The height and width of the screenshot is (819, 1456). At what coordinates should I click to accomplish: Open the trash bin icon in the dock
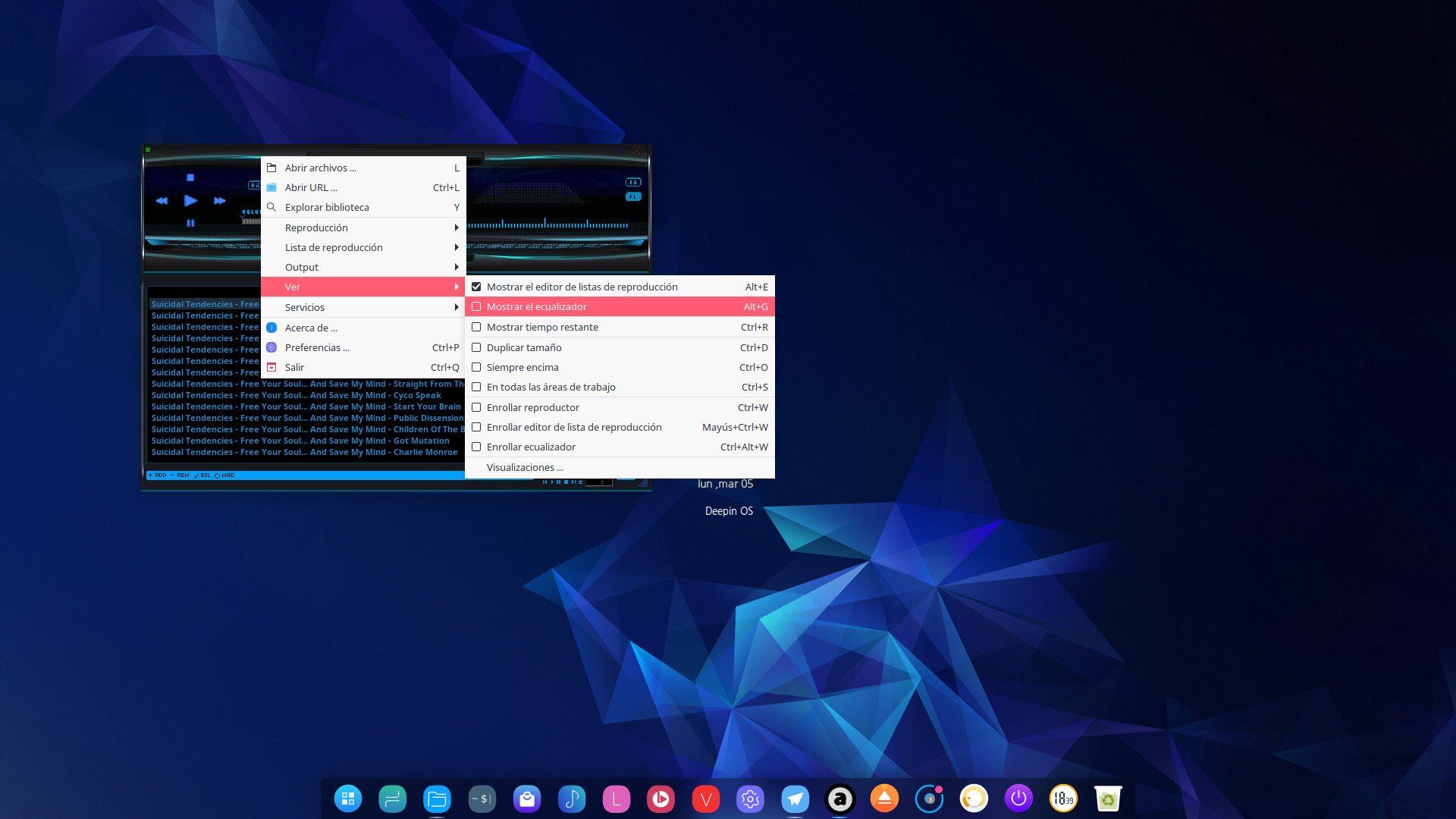pyautogui.click(x=1108, y=799)
